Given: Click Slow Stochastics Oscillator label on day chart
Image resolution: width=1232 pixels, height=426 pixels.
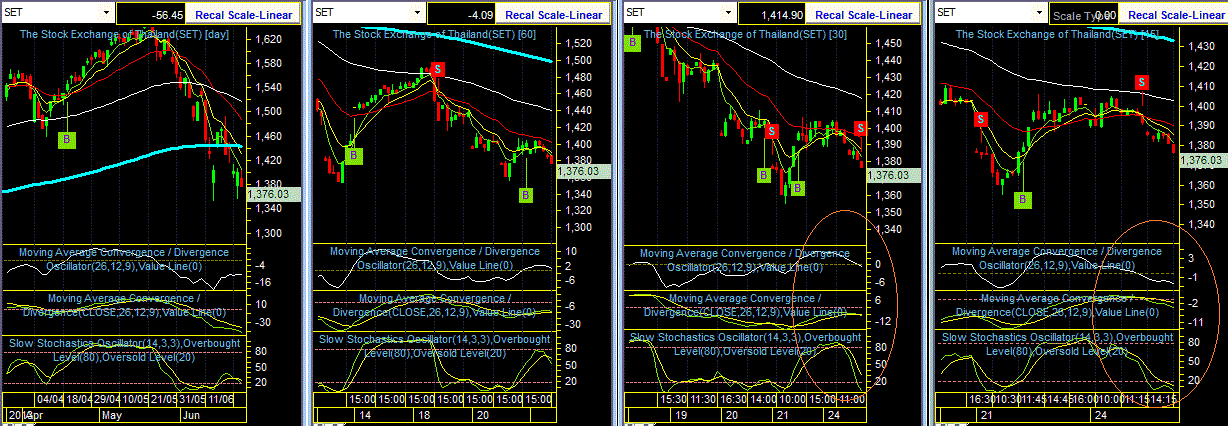Looking at the screenshot, I should coord(123,348).
